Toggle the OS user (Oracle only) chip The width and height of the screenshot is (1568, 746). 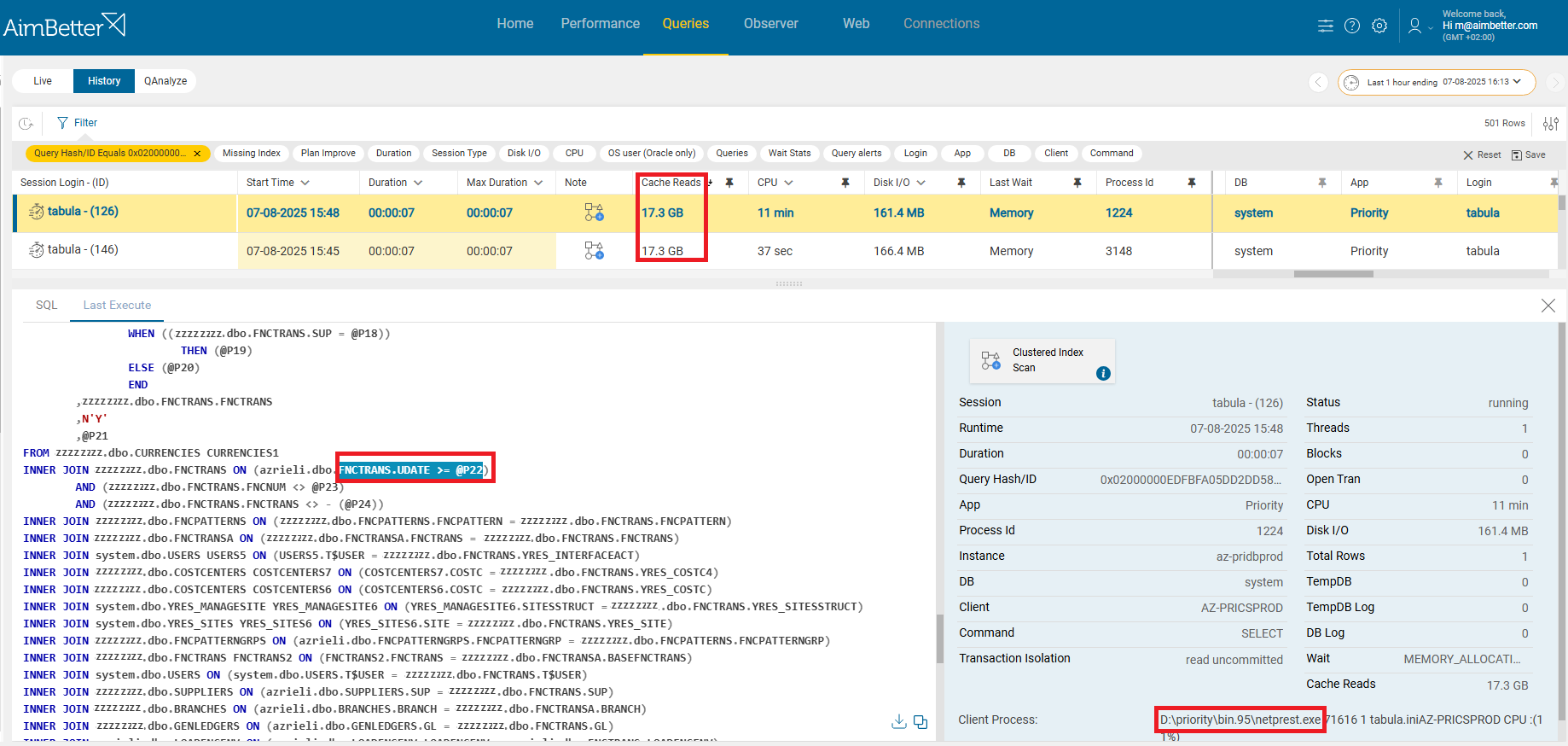point(652,154)
